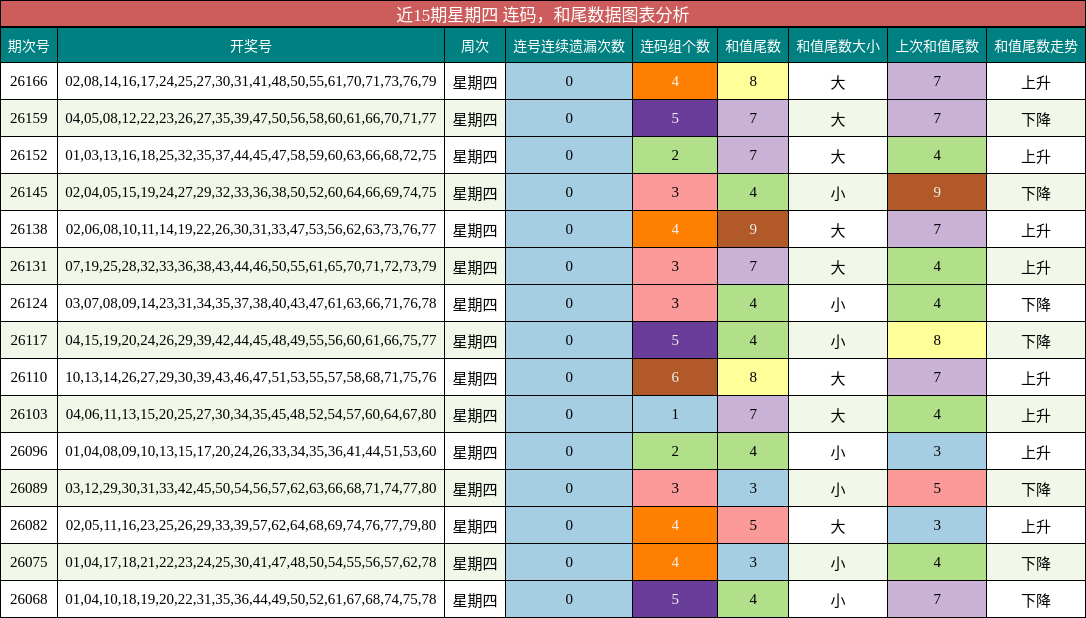Click draw numbers starting 01,04,17,18,21 for 26075

tap(251, 563)
